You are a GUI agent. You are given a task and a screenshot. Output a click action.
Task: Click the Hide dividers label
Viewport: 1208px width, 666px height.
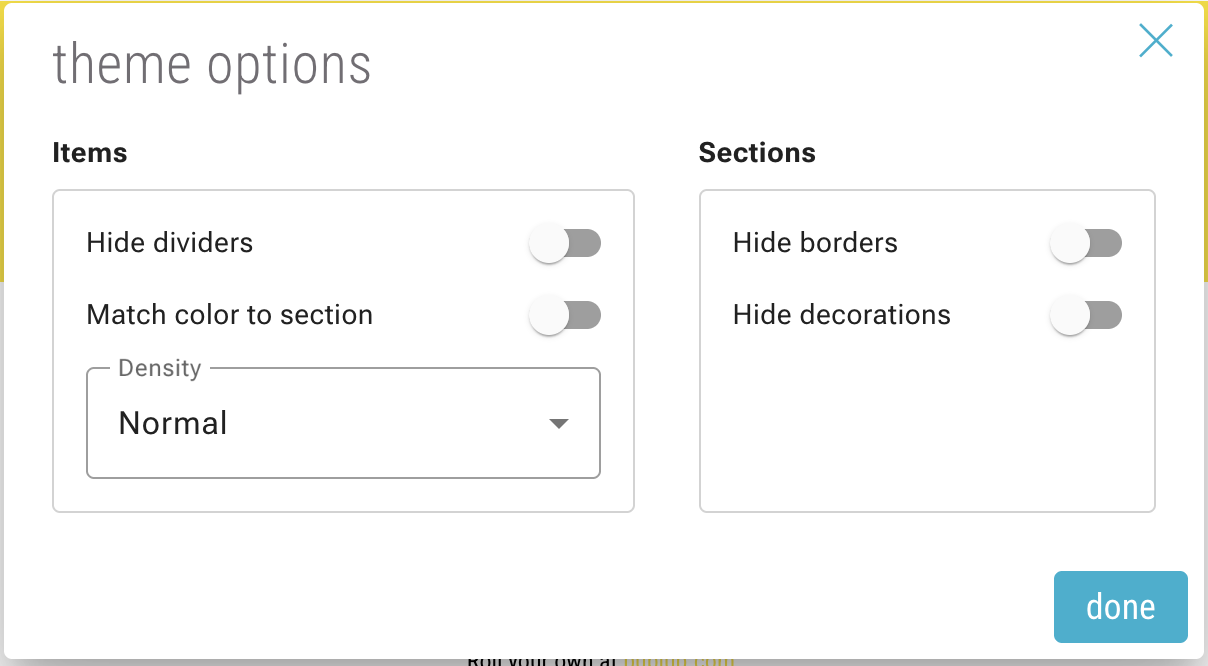pos(170,243)
